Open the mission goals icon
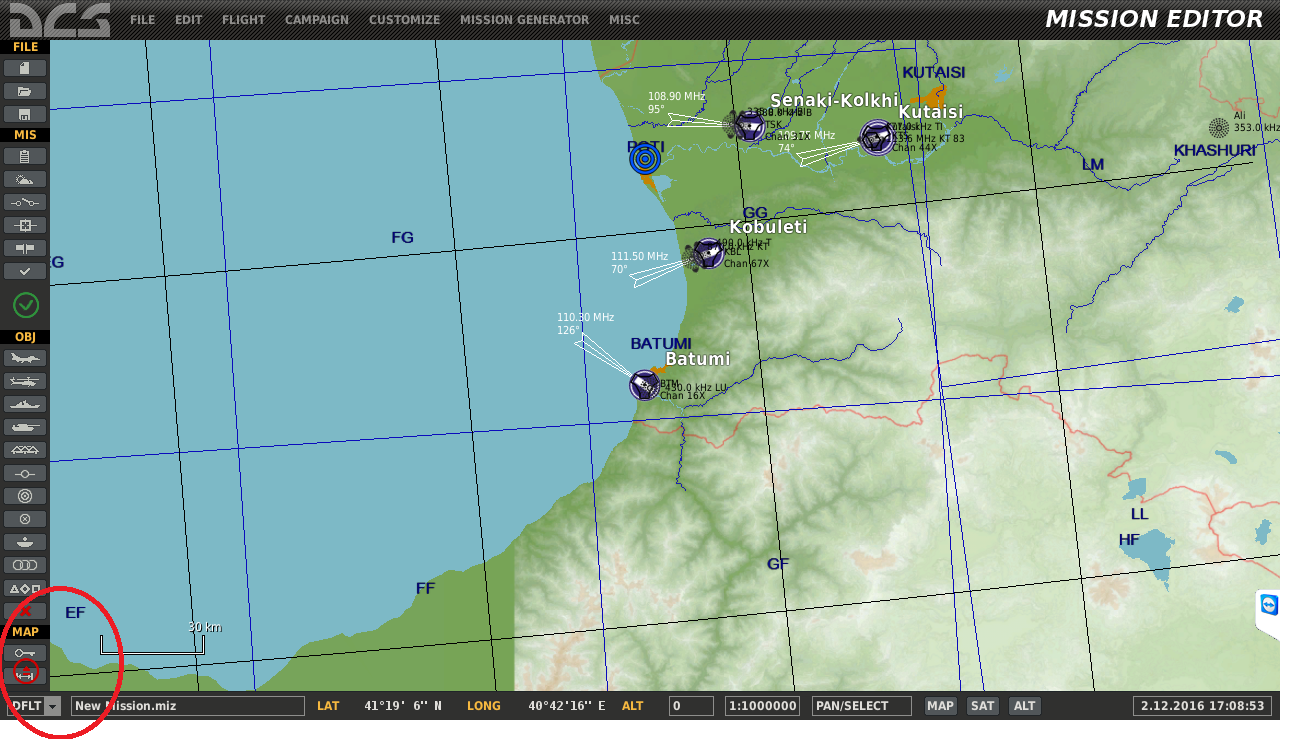This screenshot has height=739, width=1302. coord(25,225)
